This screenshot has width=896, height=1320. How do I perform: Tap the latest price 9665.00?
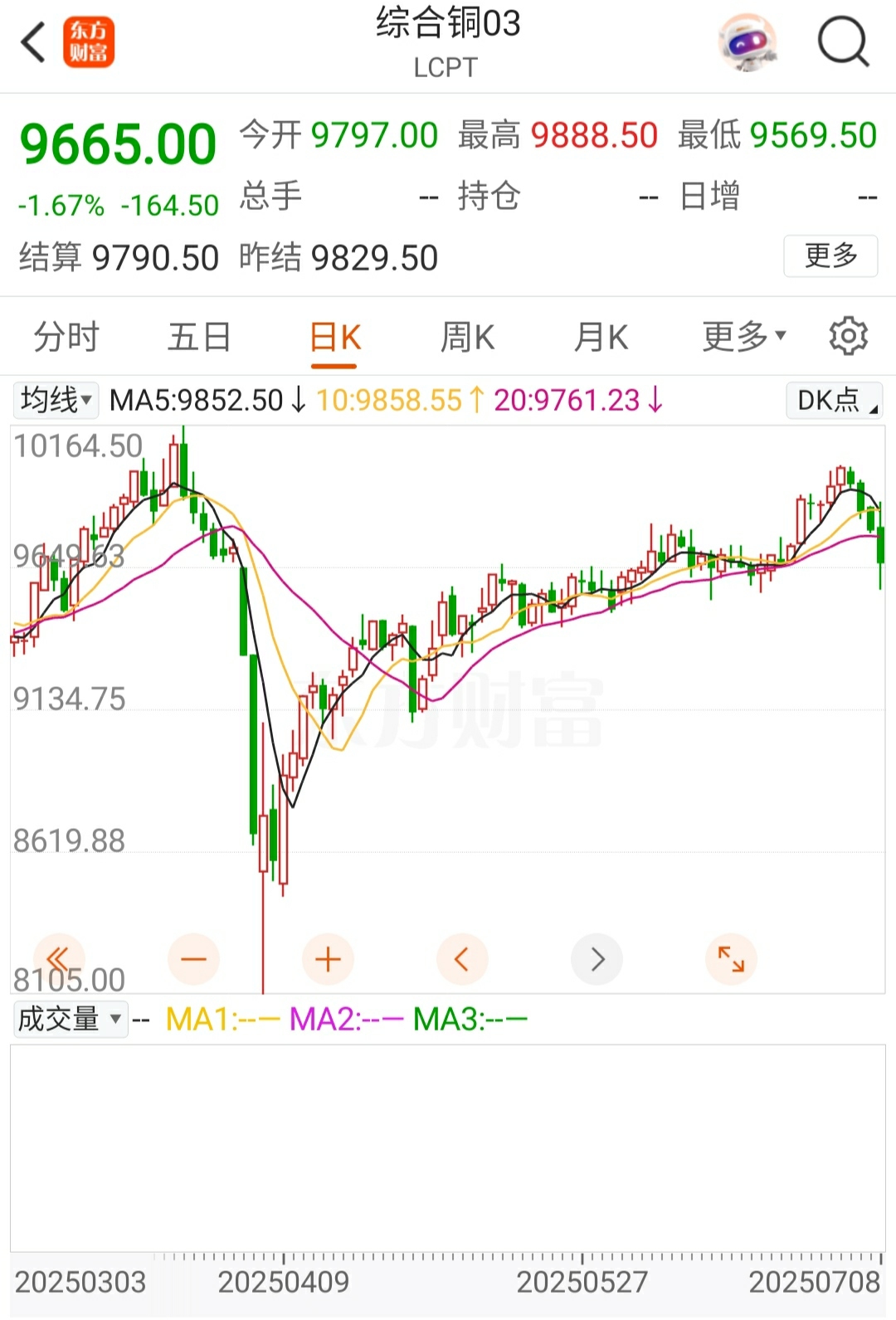point(118,144)
